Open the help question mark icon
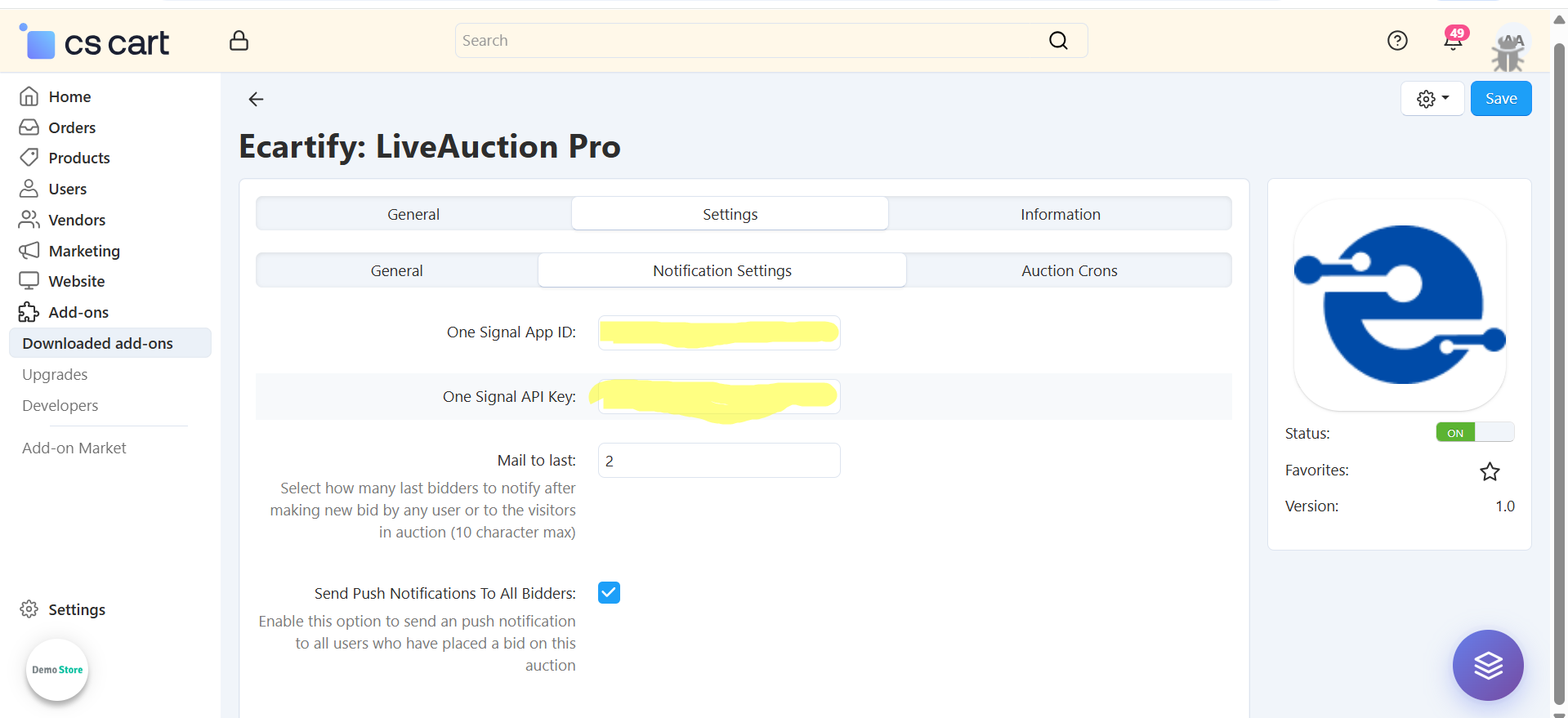The width and height of the screenshot is (1568, 718). click(x=1397, y=41)
